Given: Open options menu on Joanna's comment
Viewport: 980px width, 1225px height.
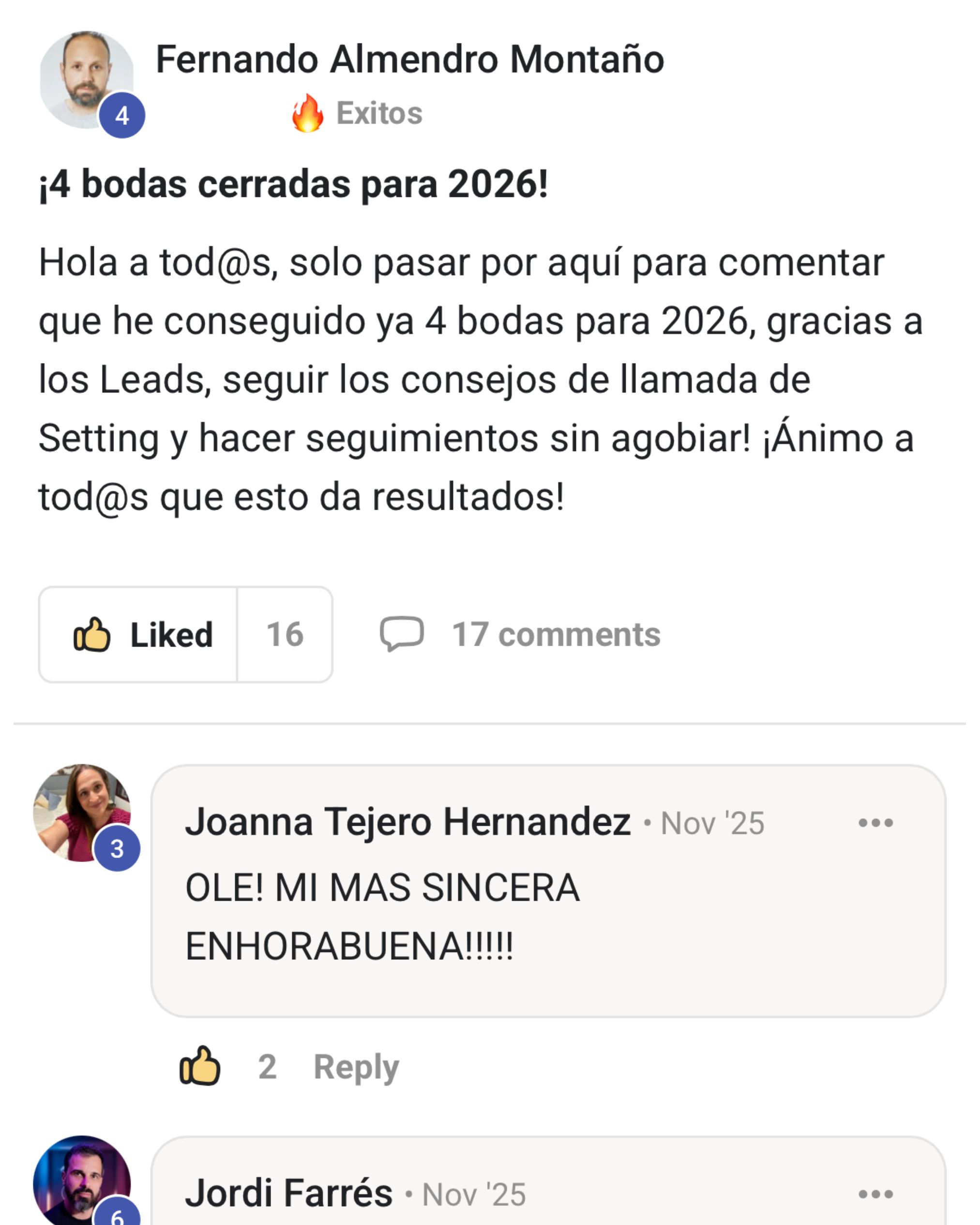Looking at the screenshot, I should [x=875, y=823].
